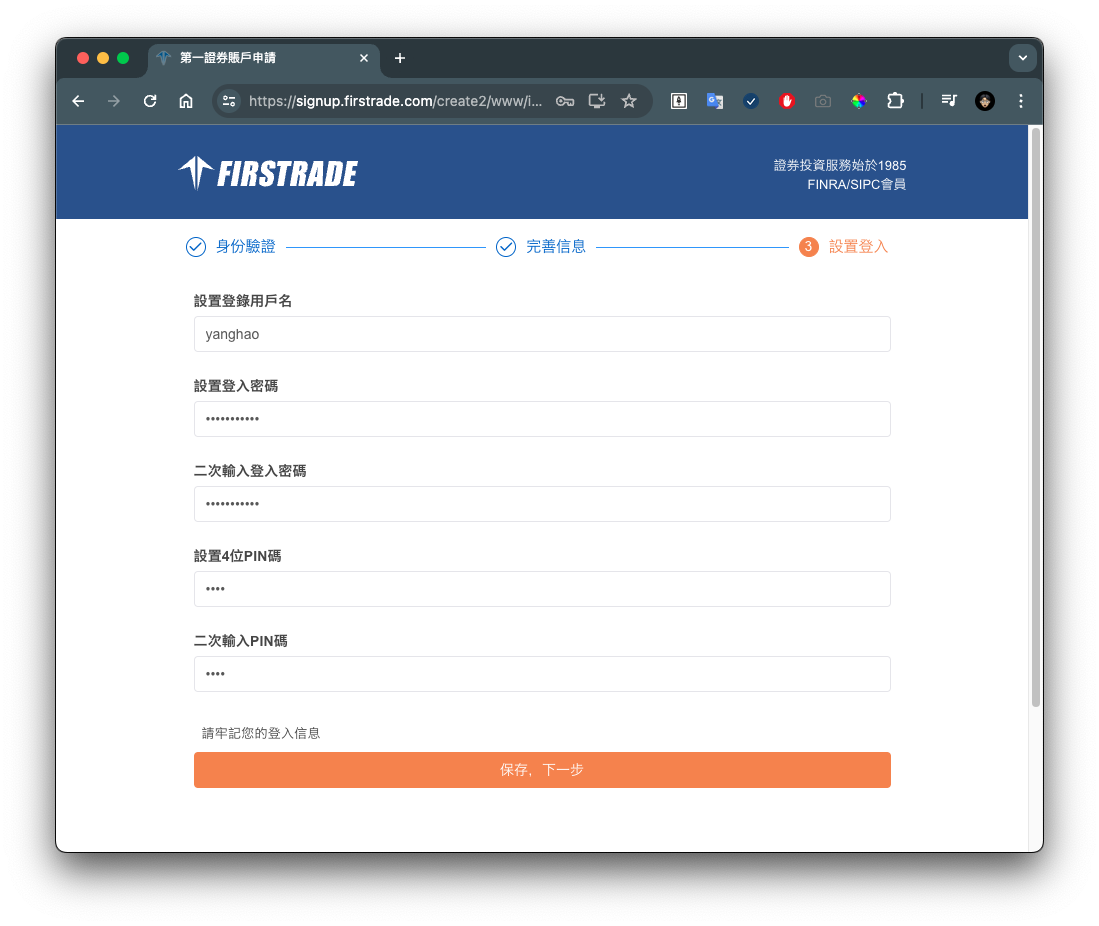Image resolution: width=1099 pixels, height=926 pixels.
Task: Click the 設置4位PIN碼 input field
Action: pos(541,589)
